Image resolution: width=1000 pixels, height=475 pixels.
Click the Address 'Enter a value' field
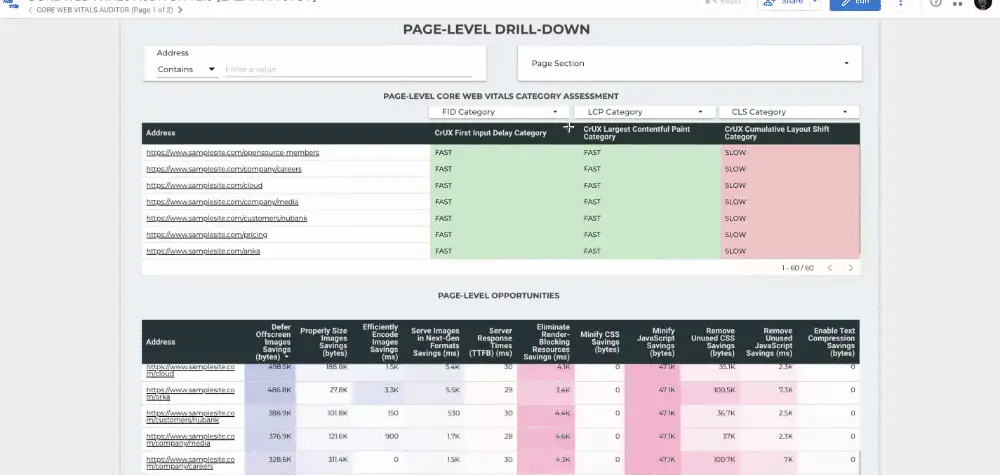coord(348,69)
